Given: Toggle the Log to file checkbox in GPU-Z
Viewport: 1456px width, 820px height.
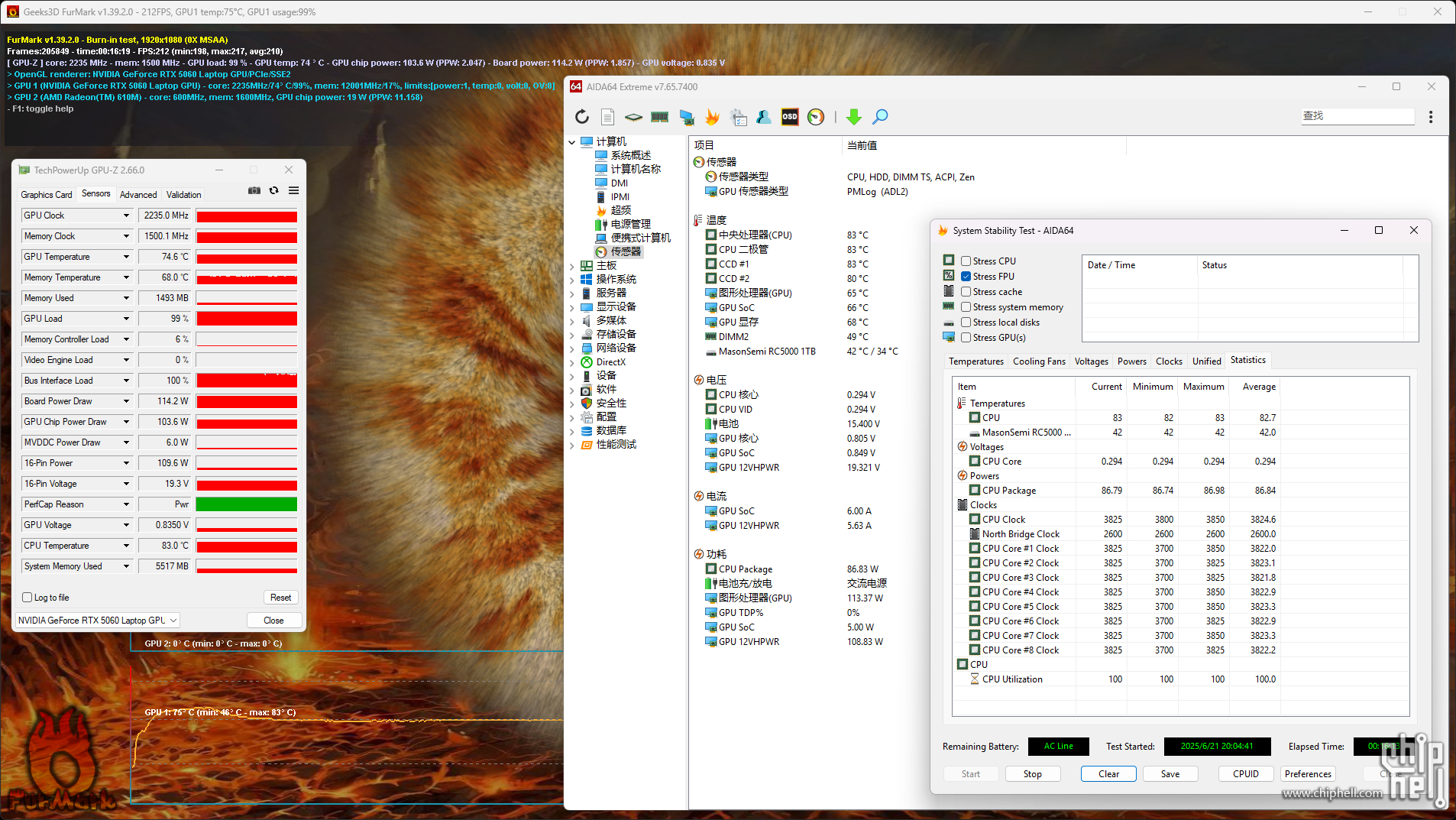Looking at the screenshot, I should 28,598.
